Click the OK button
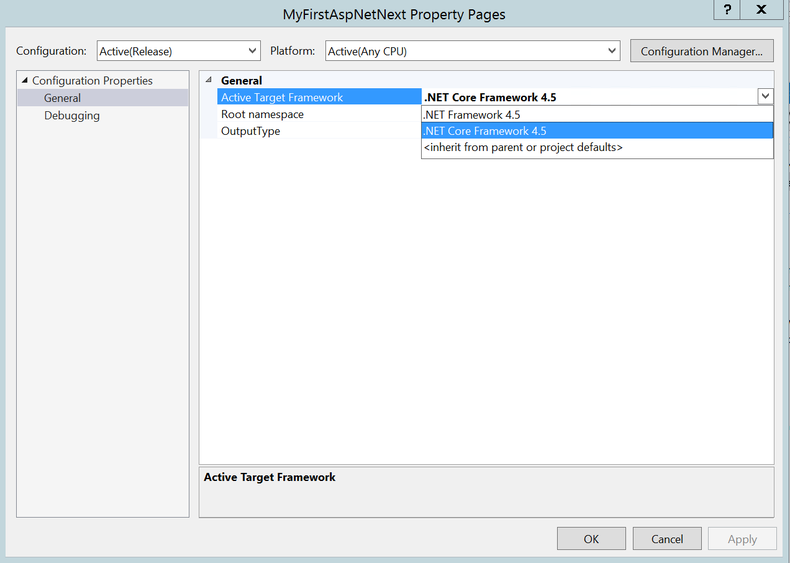The width and height of the screenshot is (790, 563). (591, 539)
